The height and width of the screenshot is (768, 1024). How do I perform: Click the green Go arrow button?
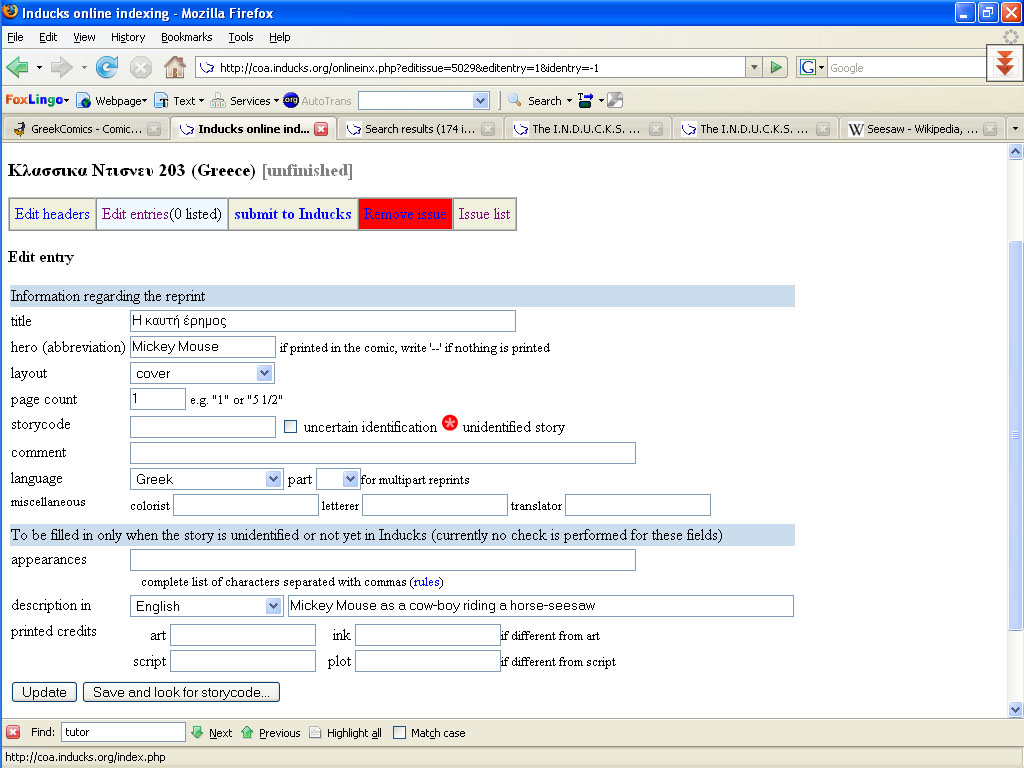point(776,67)
